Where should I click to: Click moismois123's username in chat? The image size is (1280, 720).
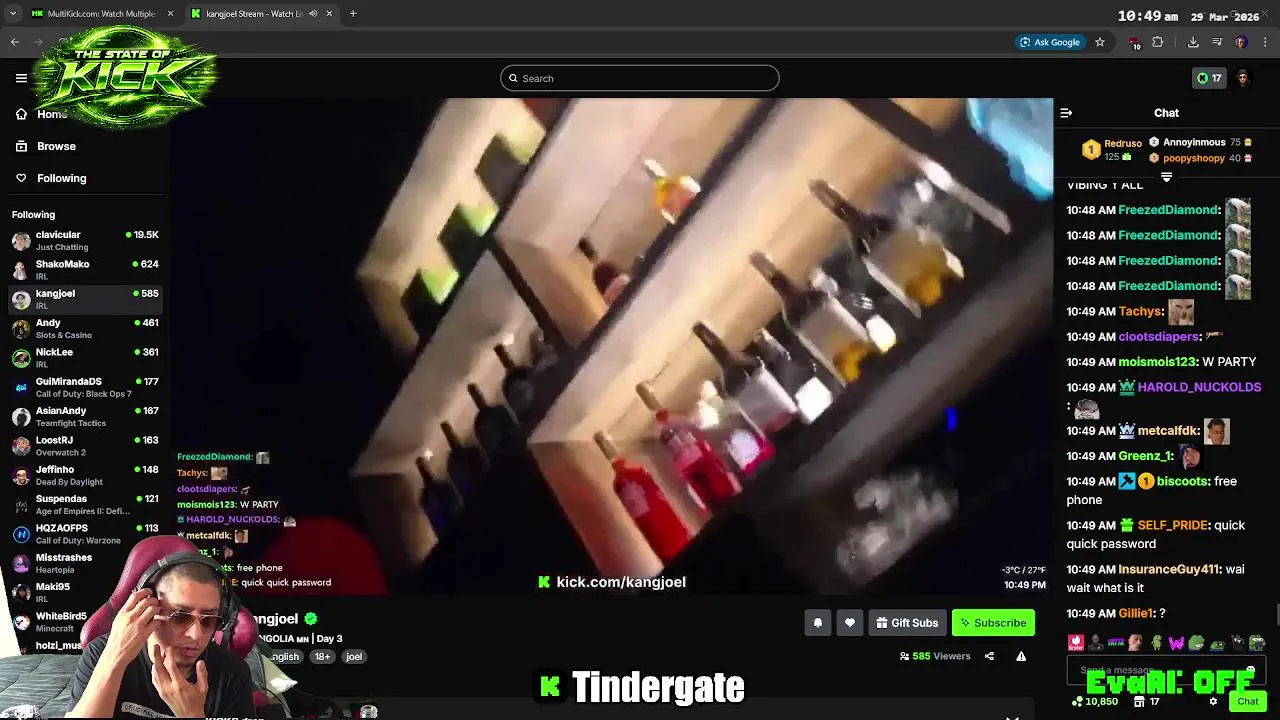1156,362
